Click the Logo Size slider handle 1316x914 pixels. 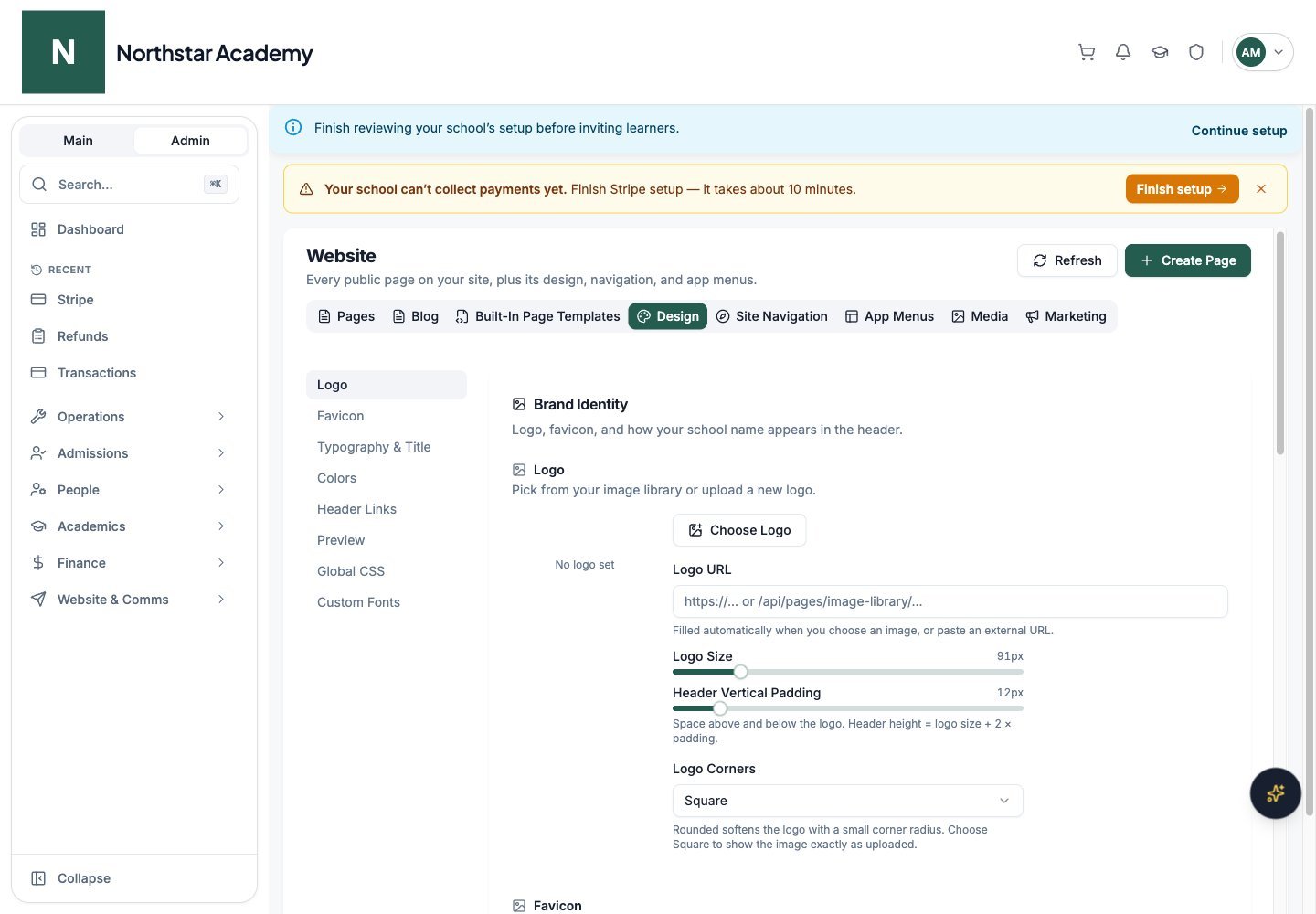click(741, 672)
